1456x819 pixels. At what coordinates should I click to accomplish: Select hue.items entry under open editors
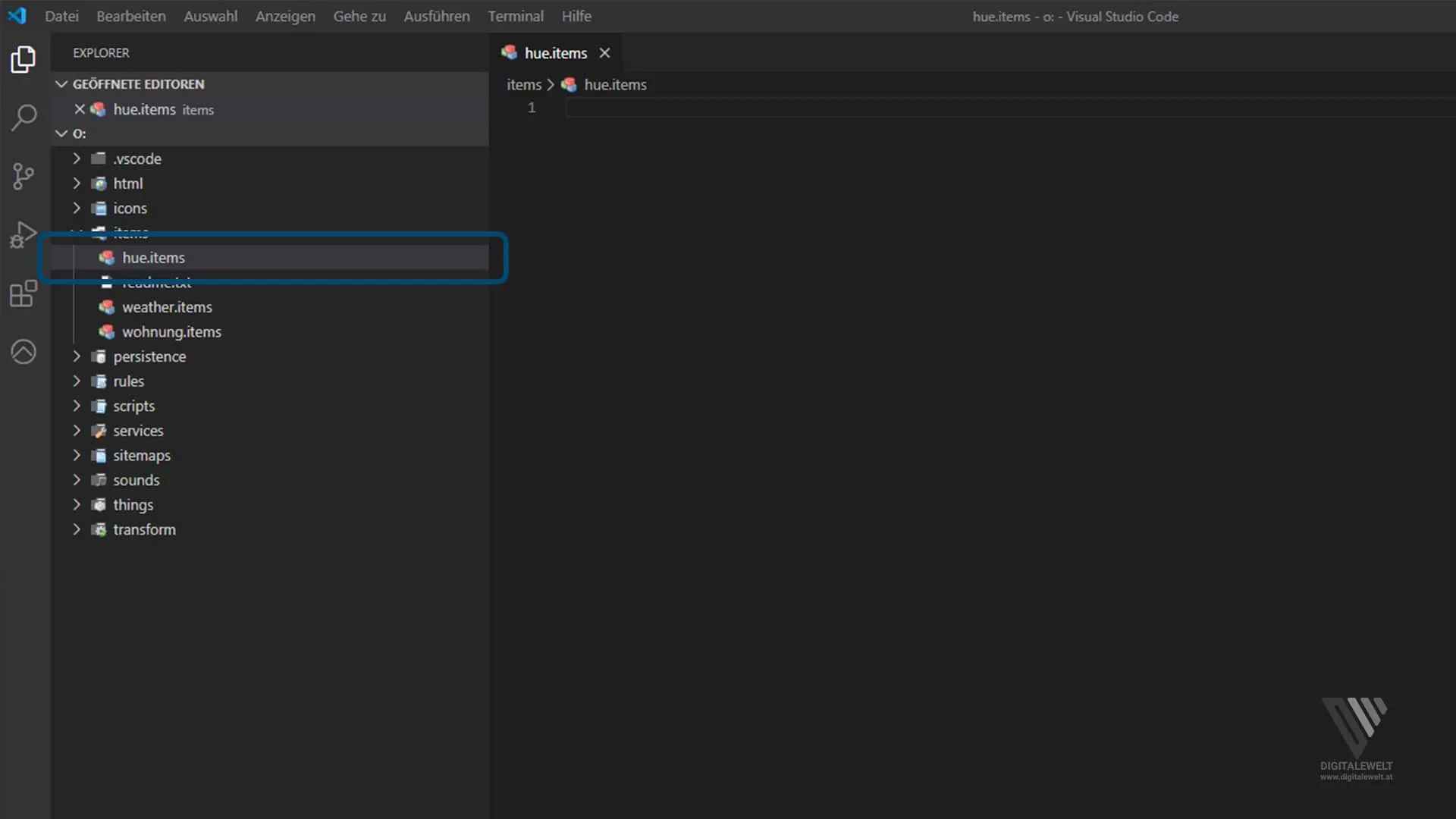point(270,109)
